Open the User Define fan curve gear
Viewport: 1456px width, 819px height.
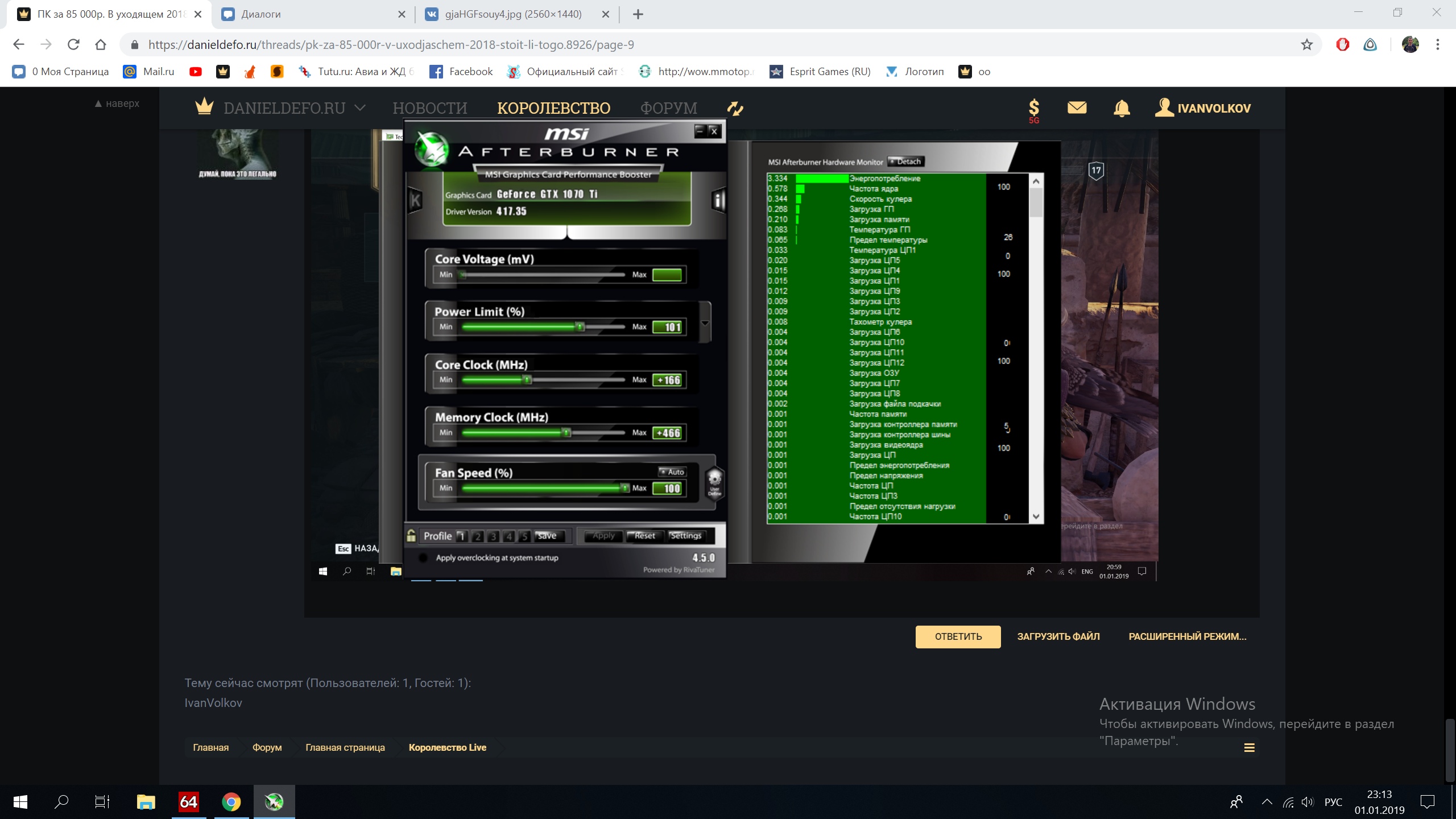[x=715, y=482]
